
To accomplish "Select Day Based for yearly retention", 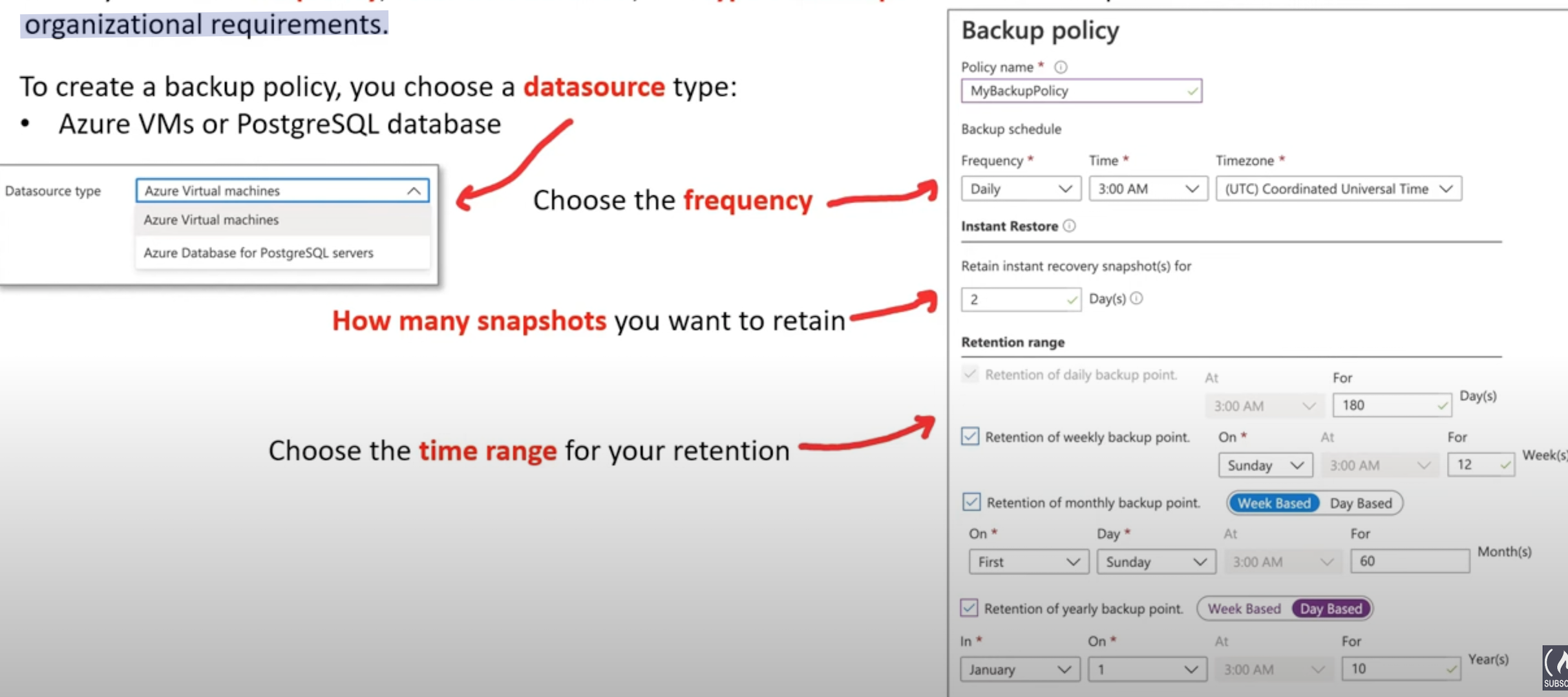I will [1331, 608].
